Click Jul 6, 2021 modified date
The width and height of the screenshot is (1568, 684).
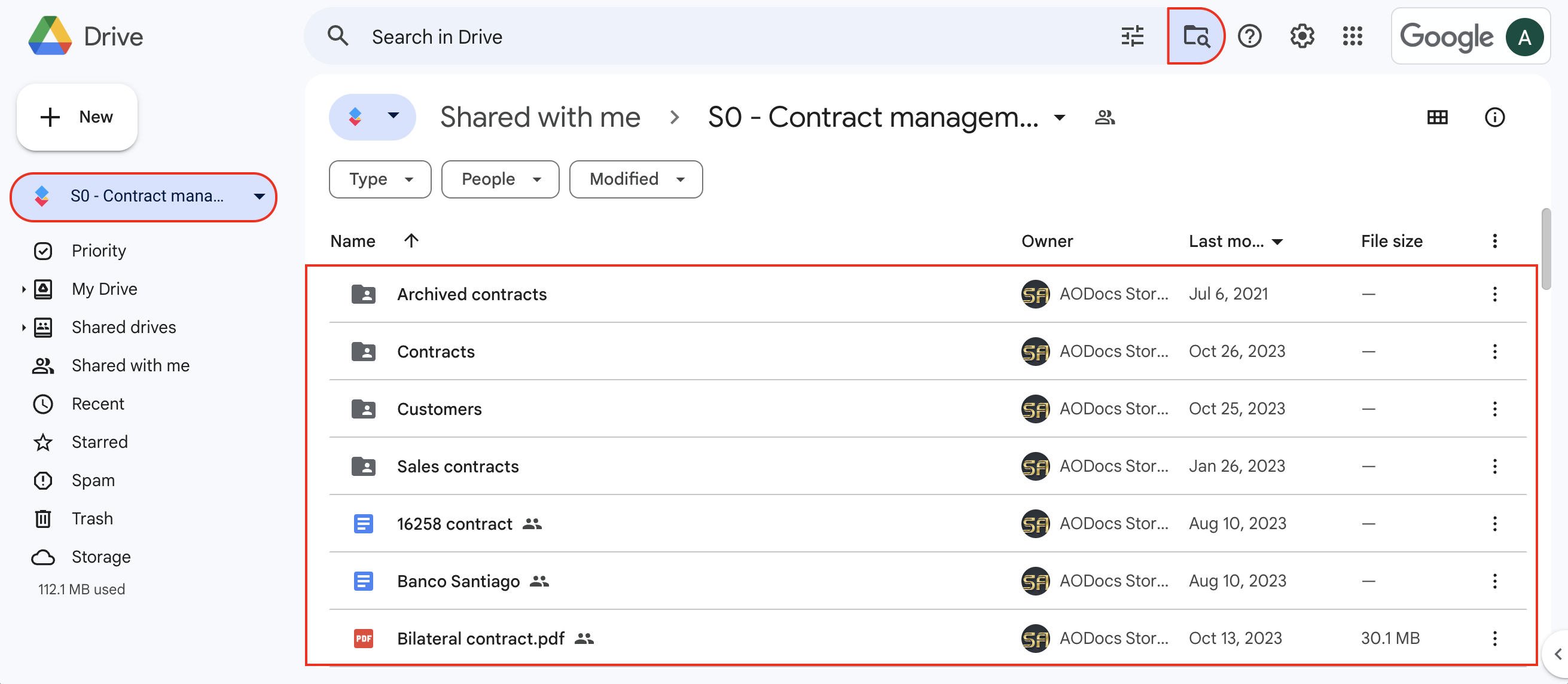click(1228, 294)
